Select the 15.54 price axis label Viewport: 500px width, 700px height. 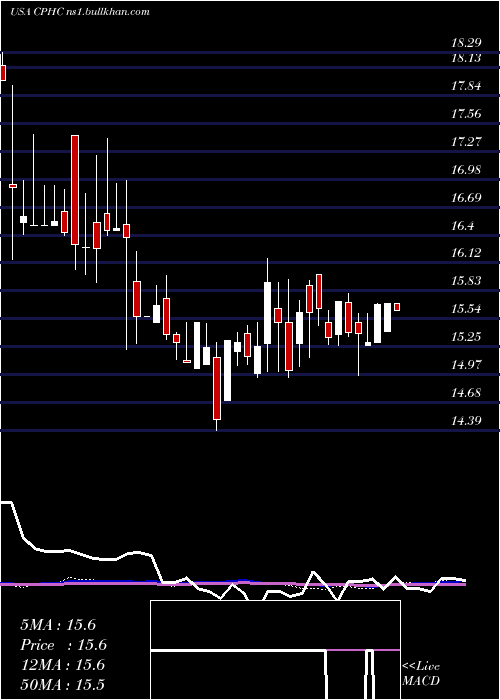coord(466,309)
